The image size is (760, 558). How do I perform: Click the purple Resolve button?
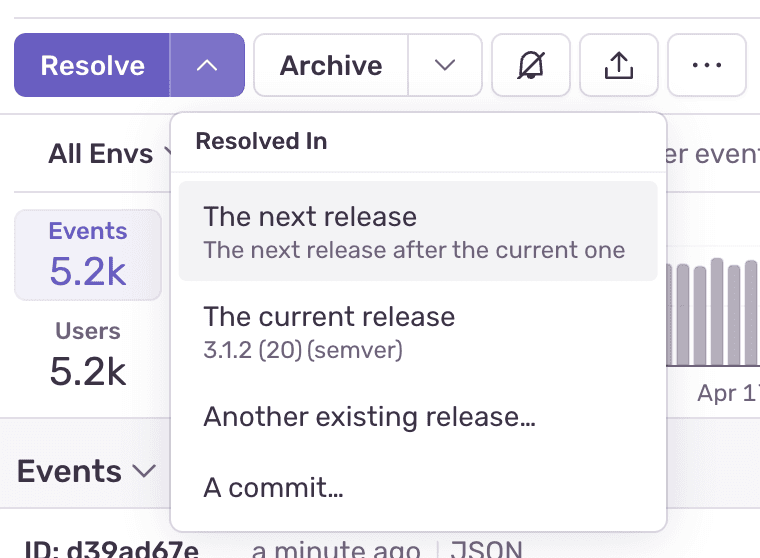pyautogui.click(x=92, y=66)
